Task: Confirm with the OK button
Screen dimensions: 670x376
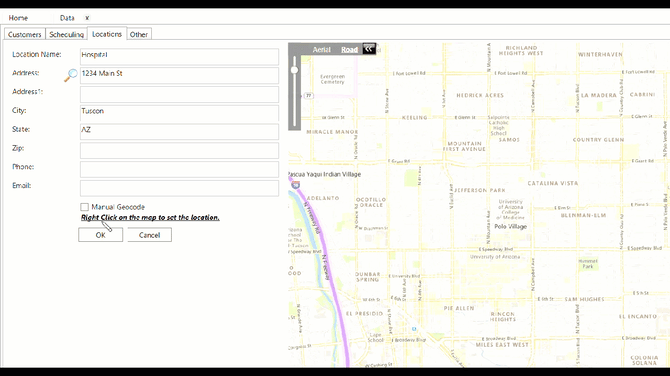Action: tap(100, 235)
